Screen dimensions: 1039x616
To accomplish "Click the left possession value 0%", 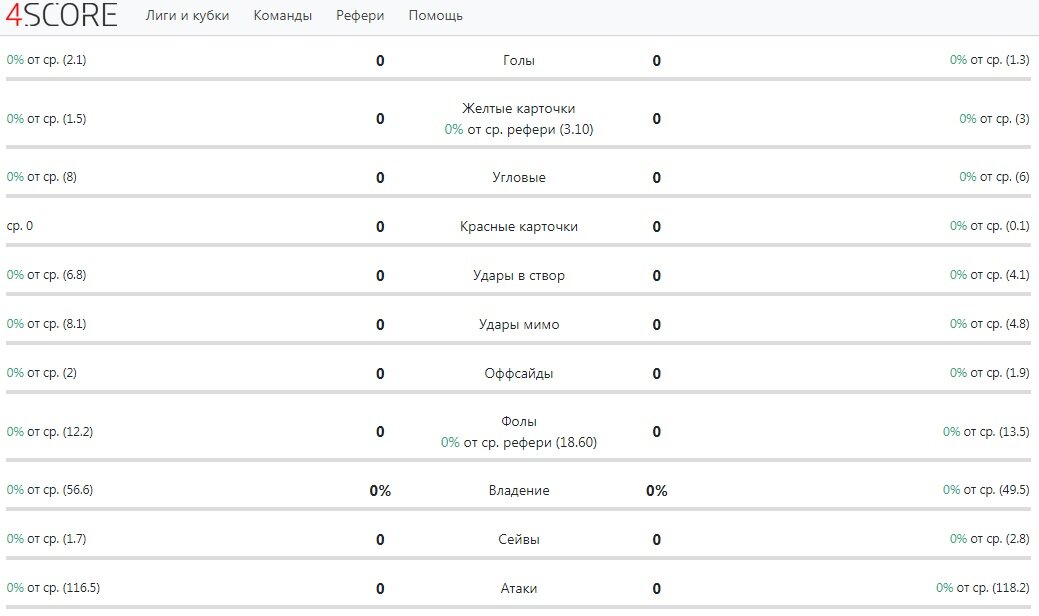I will [x=380, y=491].
